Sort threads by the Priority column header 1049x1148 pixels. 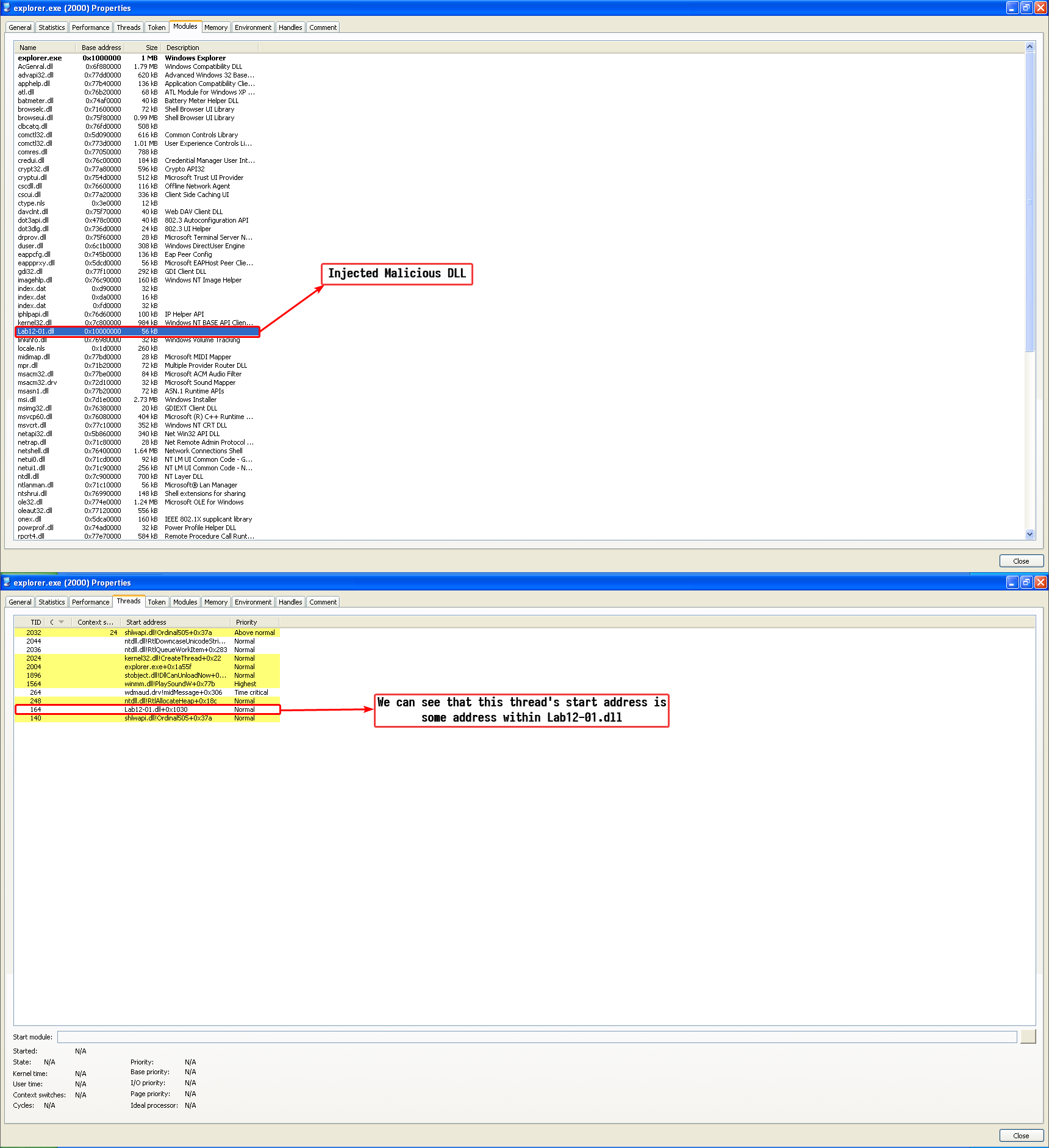point(246,622)
